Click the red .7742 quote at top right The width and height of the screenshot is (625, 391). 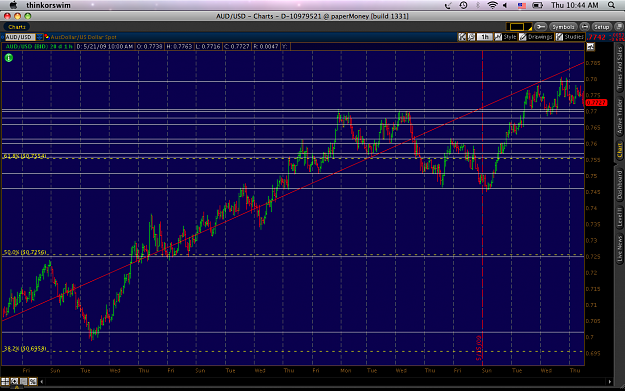597,37
